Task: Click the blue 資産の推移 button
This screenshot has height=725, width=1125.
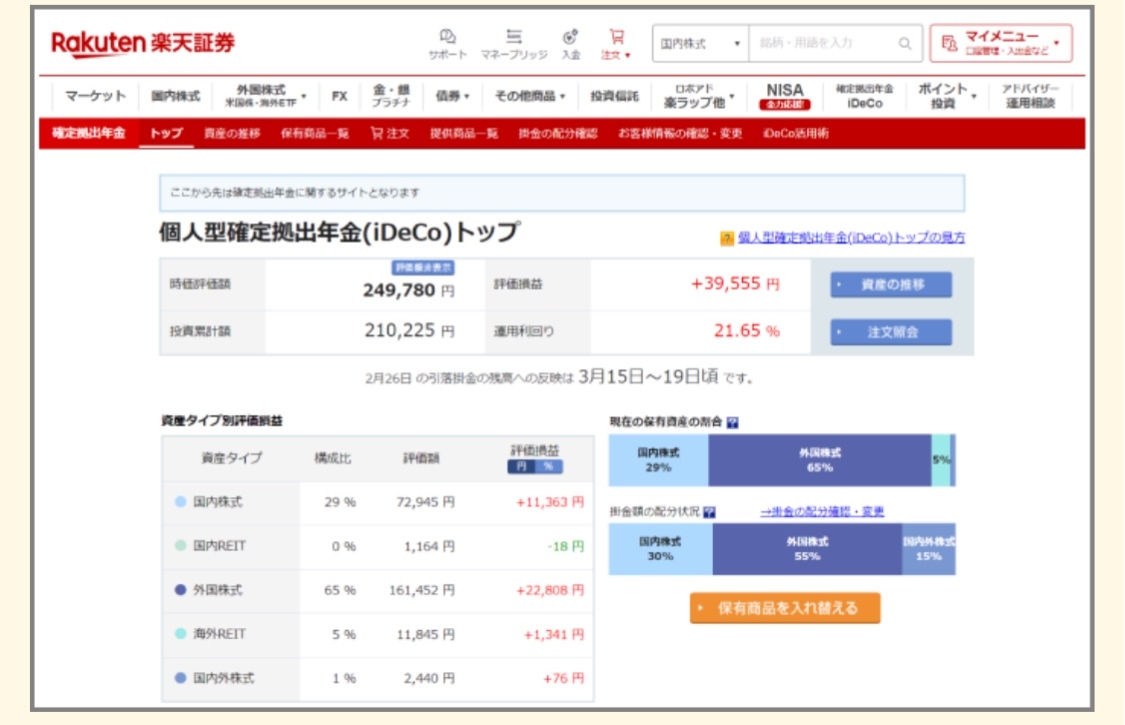Action: coord(891,285)
